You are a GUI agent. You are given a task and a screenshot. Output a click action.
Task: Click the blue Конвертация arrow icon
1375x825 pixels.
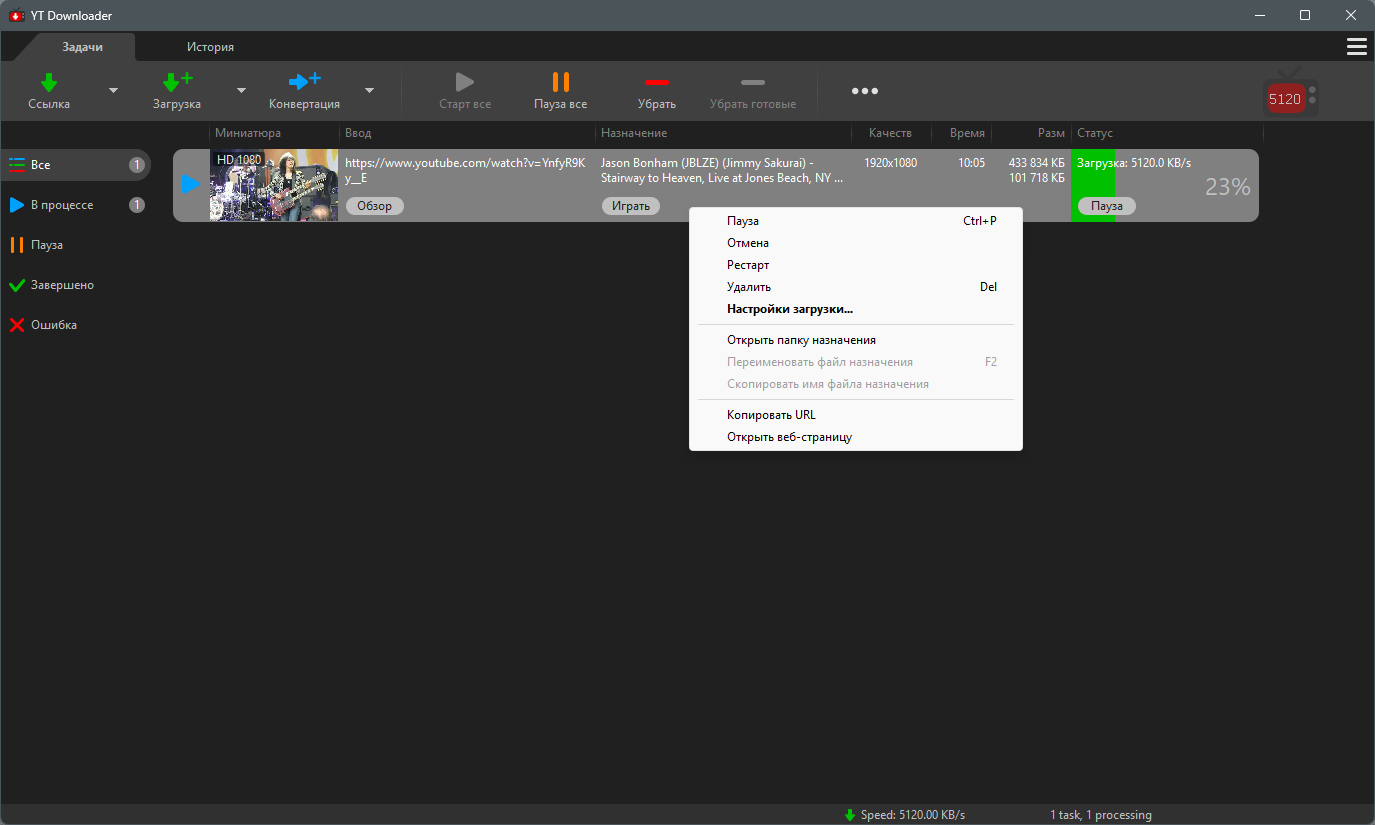click(x=304, y=82)
